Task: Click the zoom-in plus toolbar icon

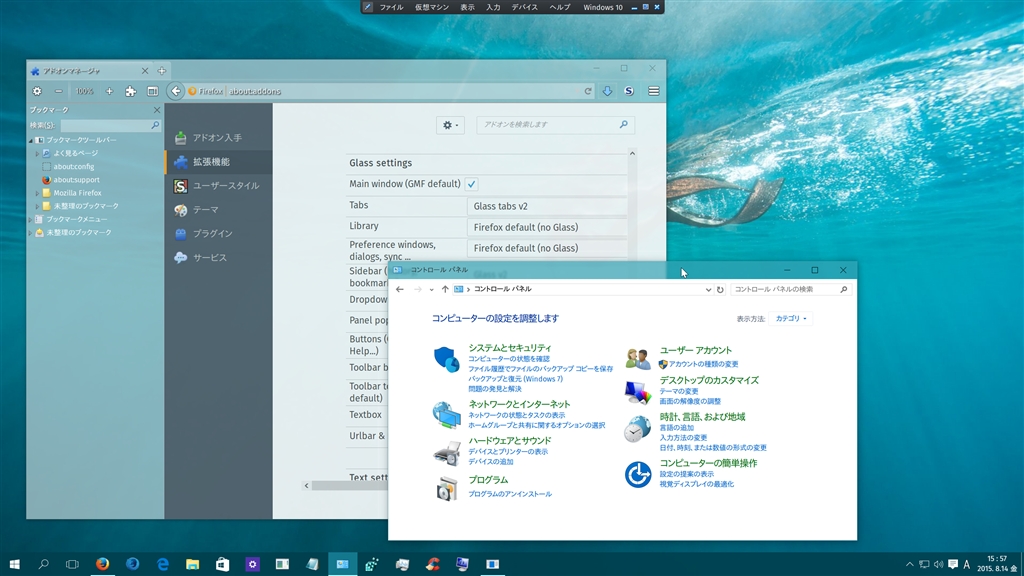Action: click(x=109, y=91)
